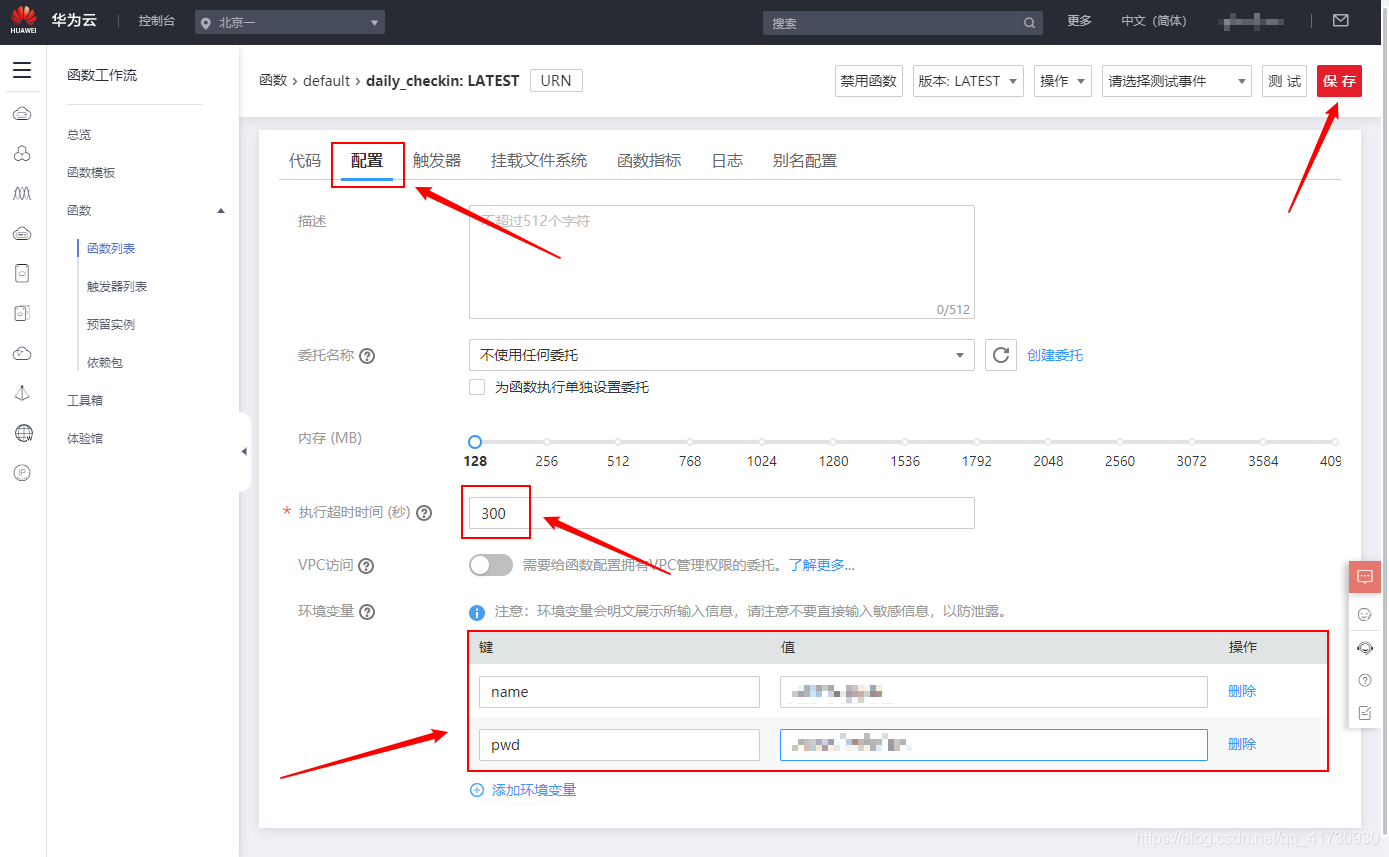Image resolution: width=1389 pixels, height=857 pixels.
Task: Collapse the 函数 sidebar section
Action: 221,211
